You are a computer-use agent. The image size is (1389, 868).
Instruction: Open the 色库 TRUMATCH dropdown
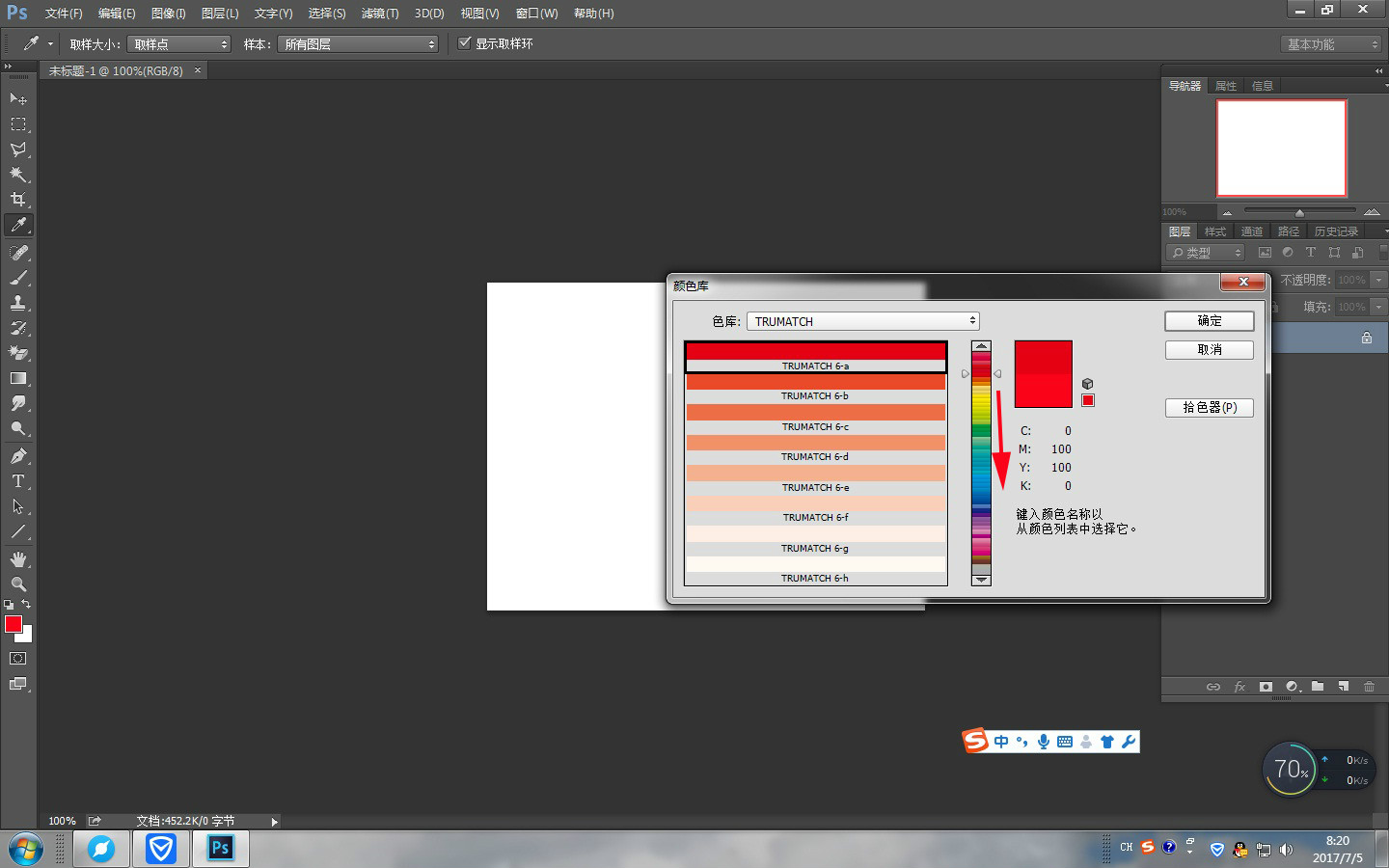[863, 321]
